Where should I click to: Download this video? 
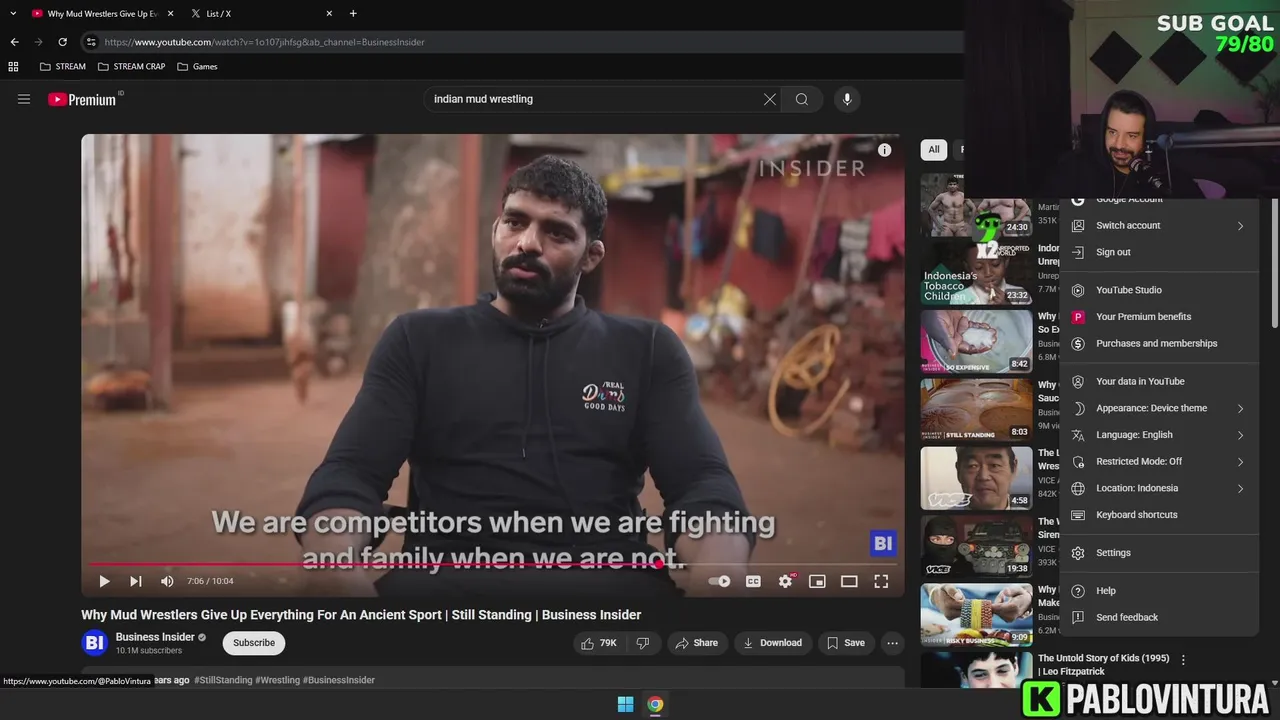[x=772, y=643]
